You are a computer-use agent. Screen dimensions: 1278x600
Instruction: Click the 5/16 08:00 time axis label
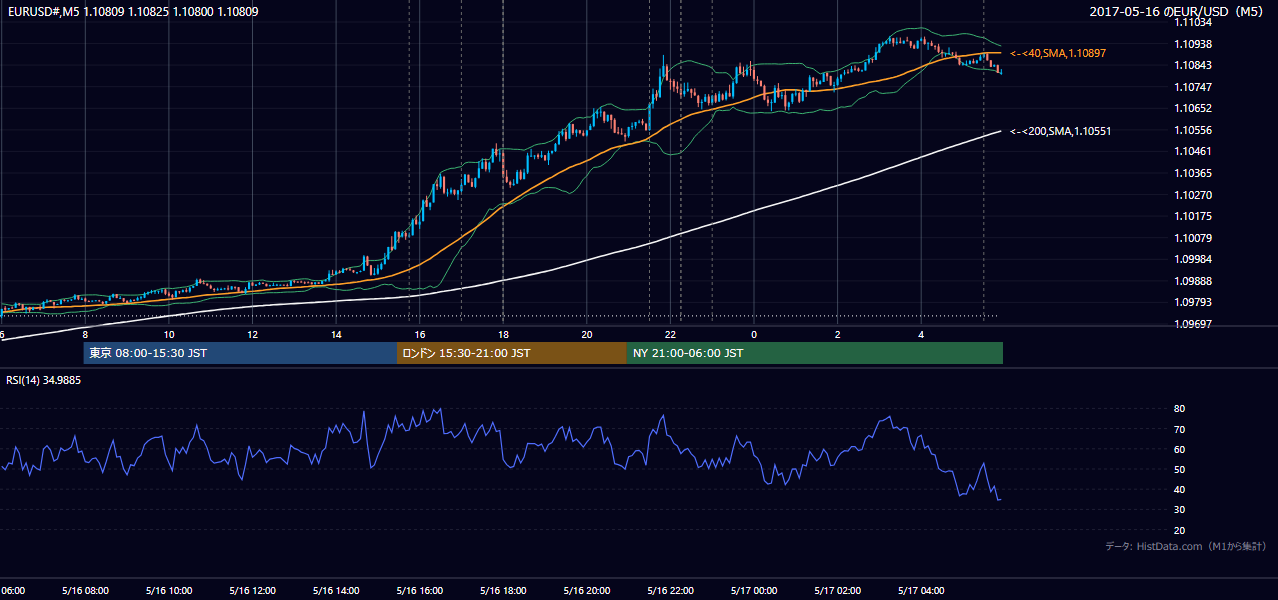point(85,591)
